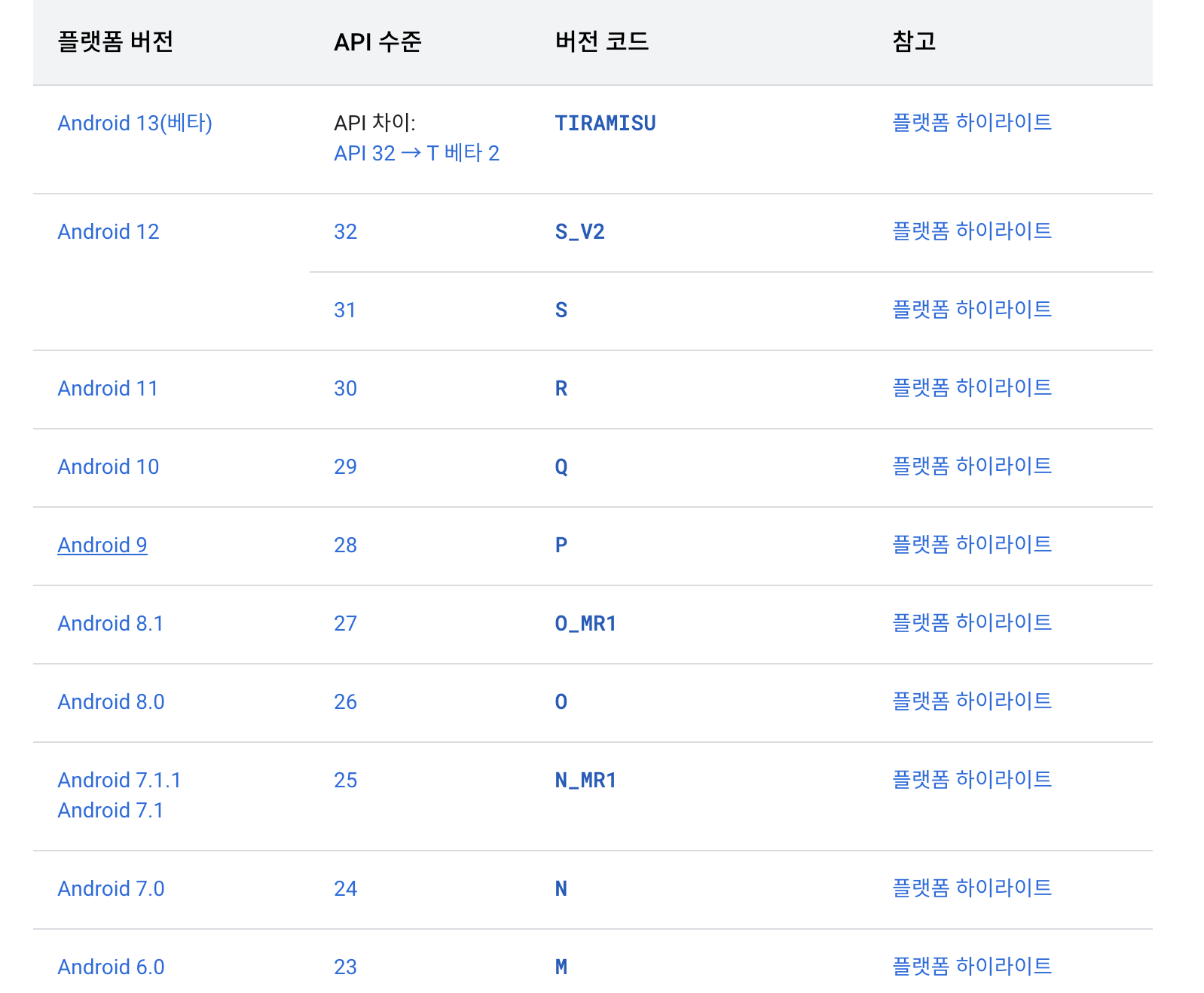This screenshot has height=993, width=1204.
Task: Click API level 31 link
Action: [345, 310]
